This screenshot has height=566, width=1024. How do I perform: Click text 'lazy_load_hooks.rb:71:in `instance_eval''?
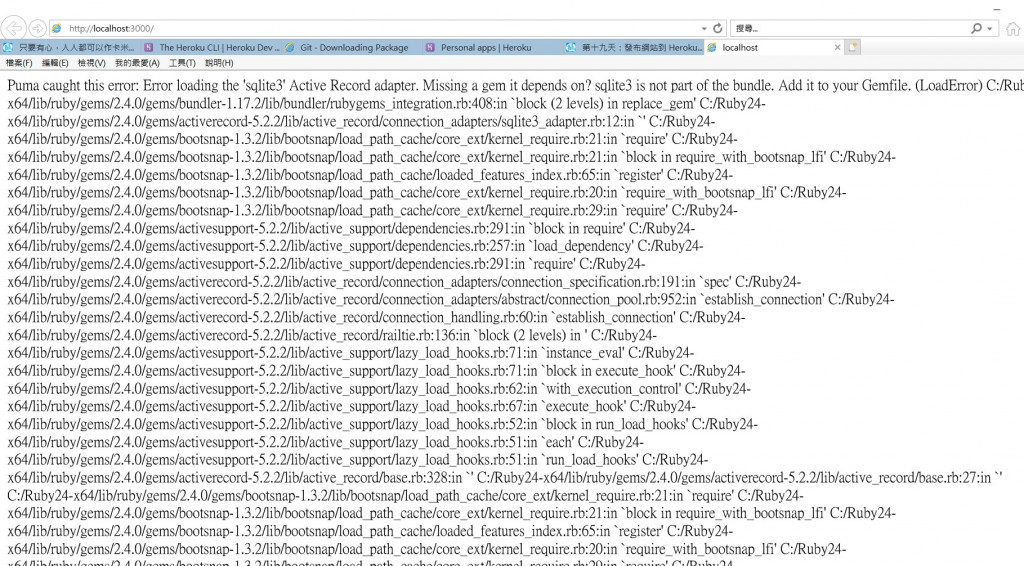tap(509, 353)
